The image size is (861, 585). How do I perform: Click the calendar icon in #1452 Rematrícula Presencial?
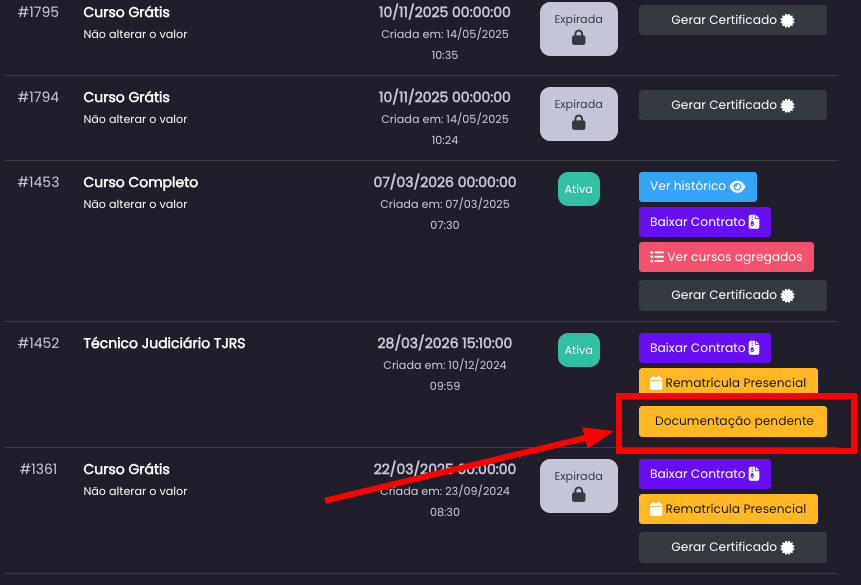click(x=656, y=383)
